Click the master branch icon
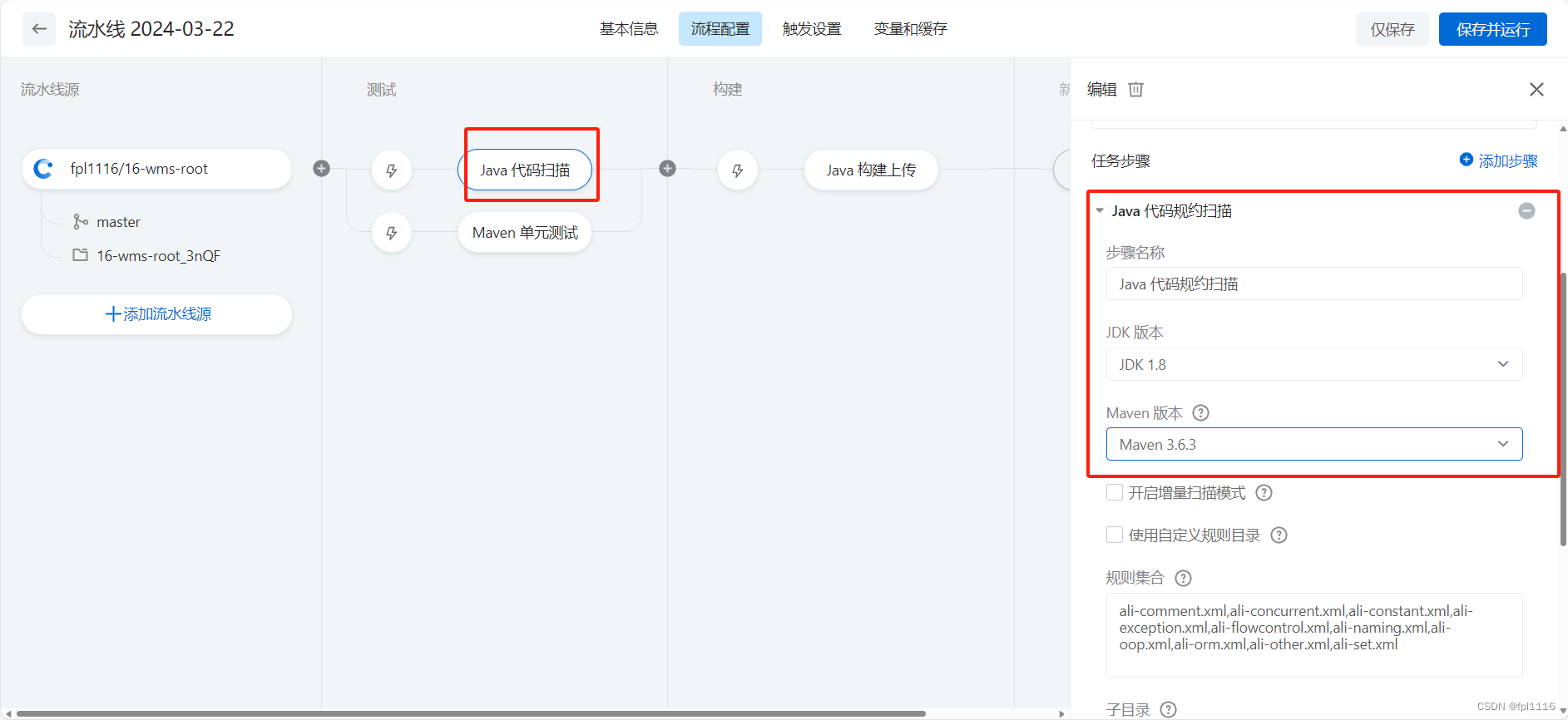The image size is (1568, 720). 81,222
